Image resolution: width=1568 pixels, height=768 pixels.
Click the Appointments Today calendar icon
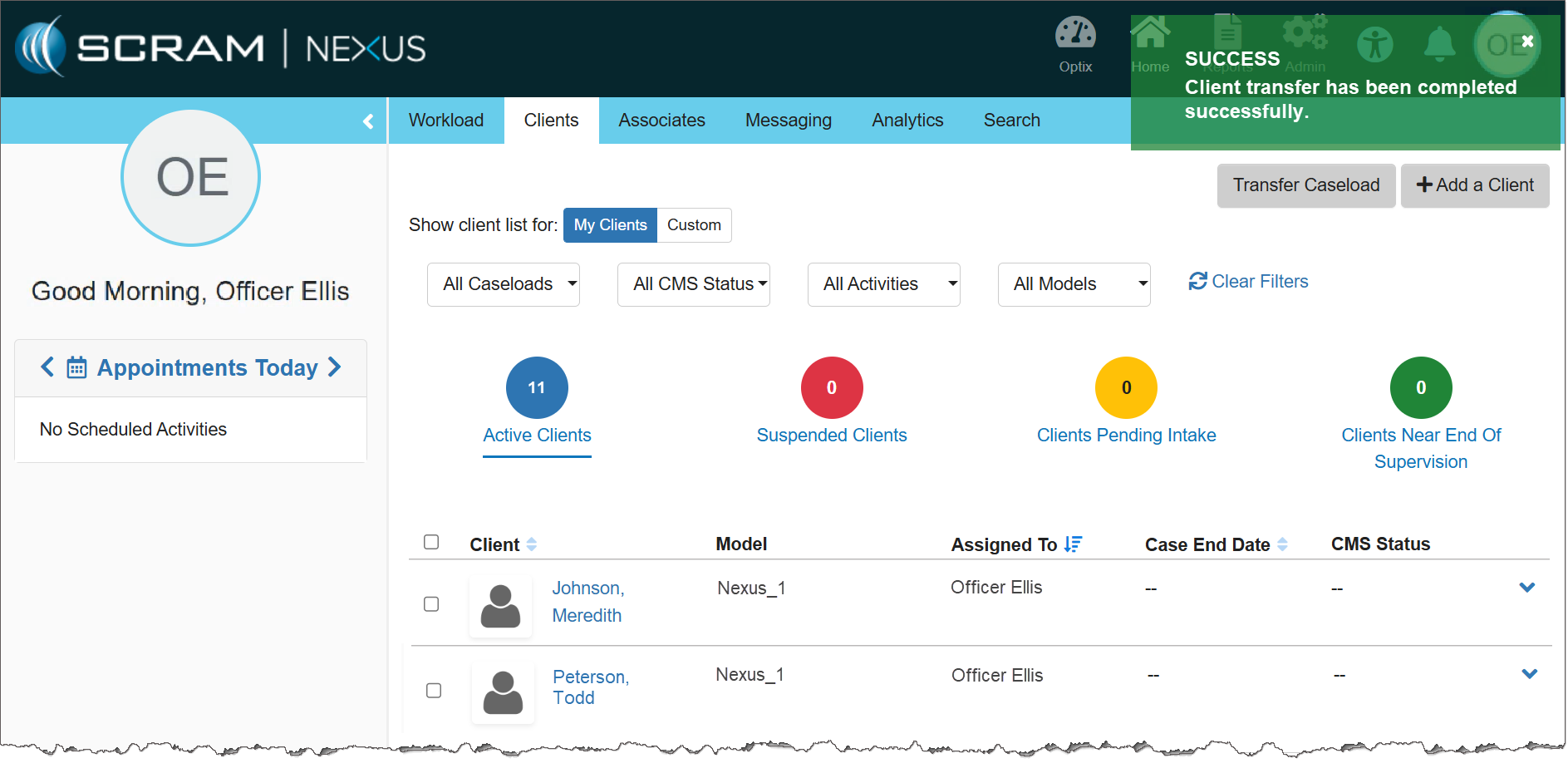coord(76,367)
